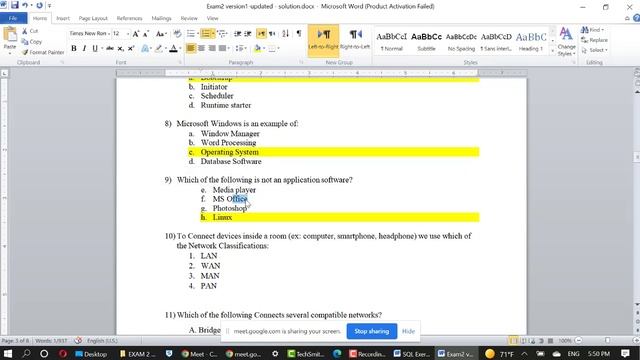Center the paragraph text
This screenshot has width=640, height=360.
pos(201,48)
